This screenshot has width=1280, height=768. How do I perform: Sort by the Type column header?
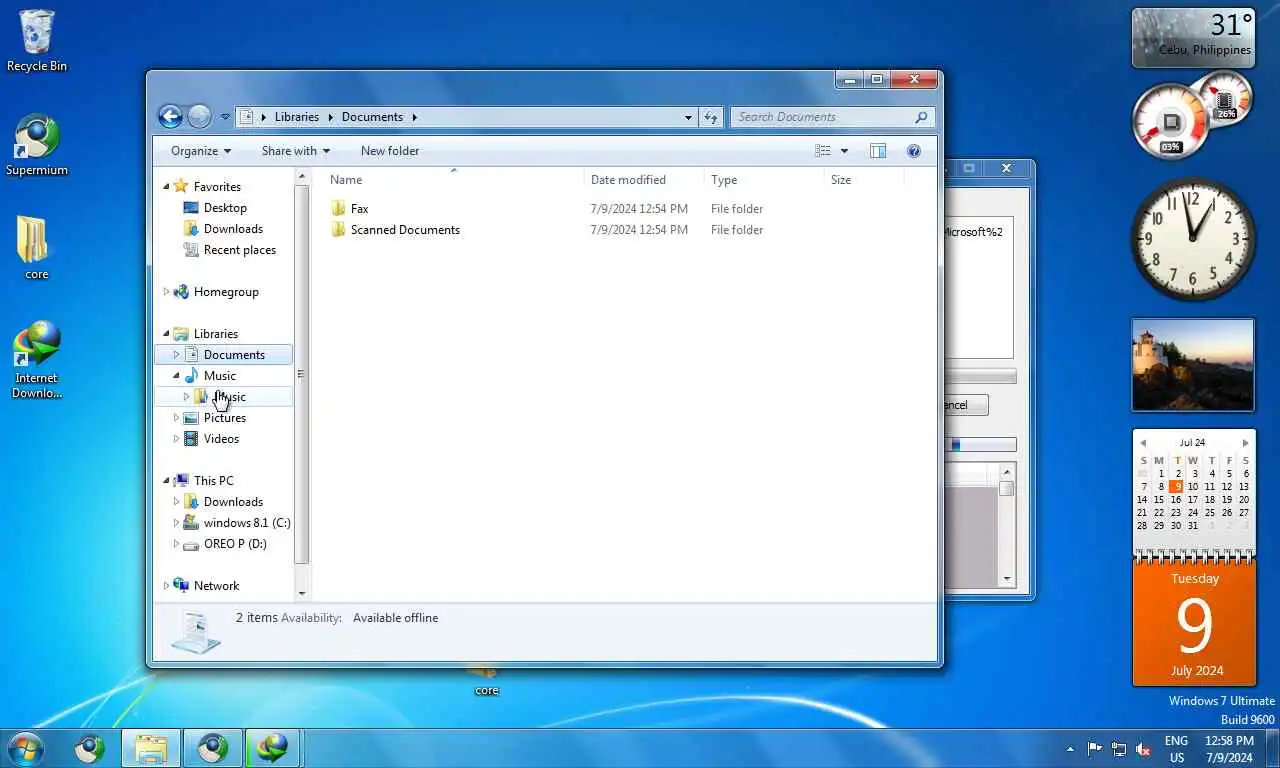point(724,180)
